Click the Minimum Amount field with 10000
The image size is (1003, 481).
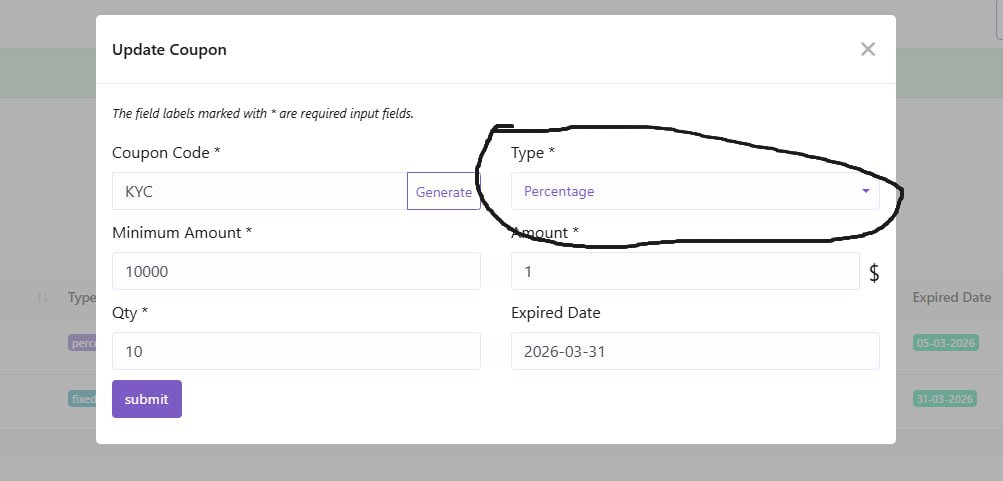(x=296, y=271)
